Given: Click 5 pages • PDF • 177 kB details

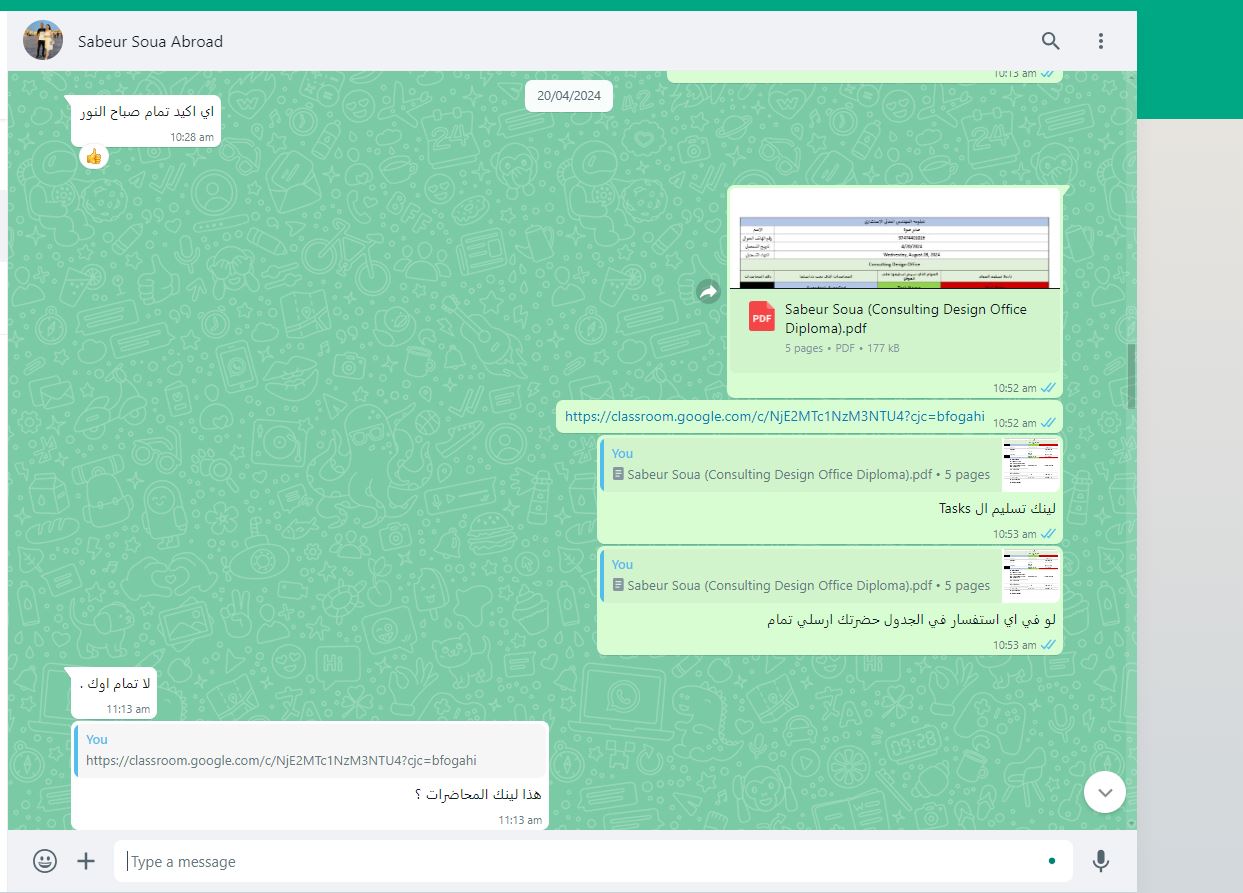Looking at the screenshot, I should [842, 349].
